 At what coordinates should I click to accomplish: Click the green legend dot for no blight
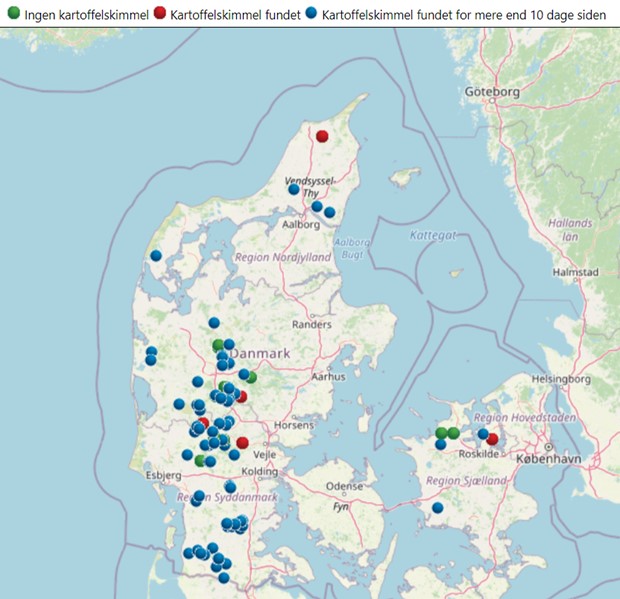click(x=12, y=14)
